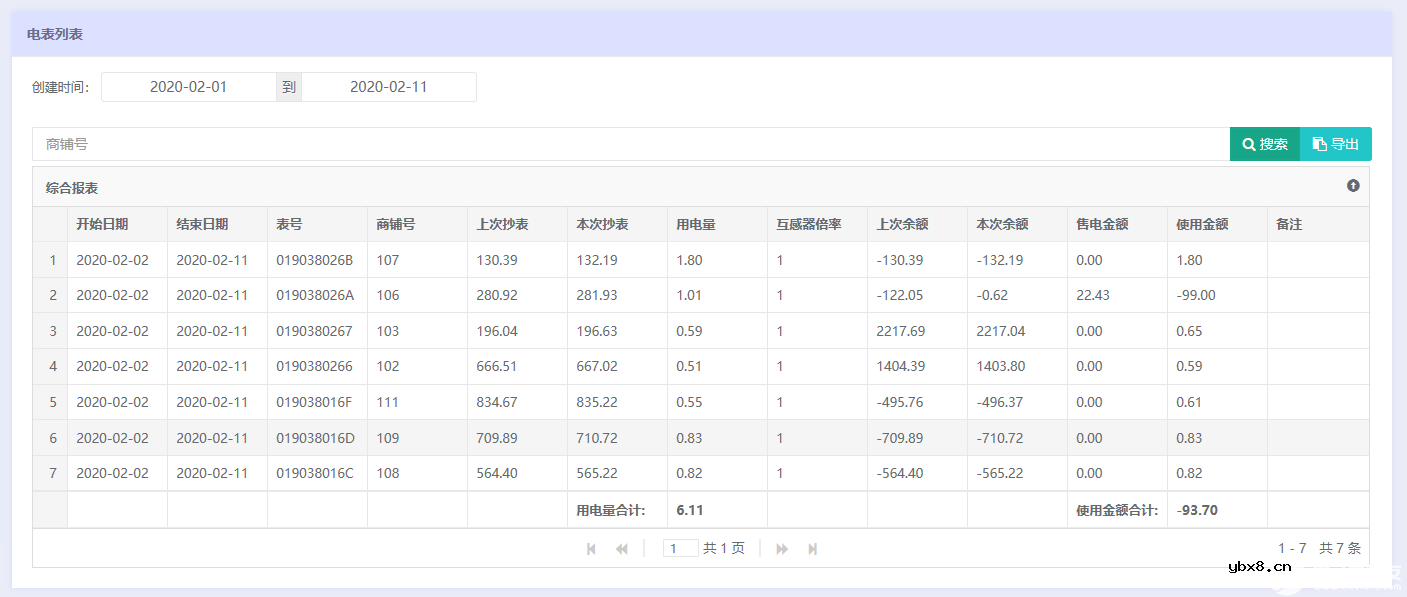Jump to first page using pagination icon

click(590, 548)
